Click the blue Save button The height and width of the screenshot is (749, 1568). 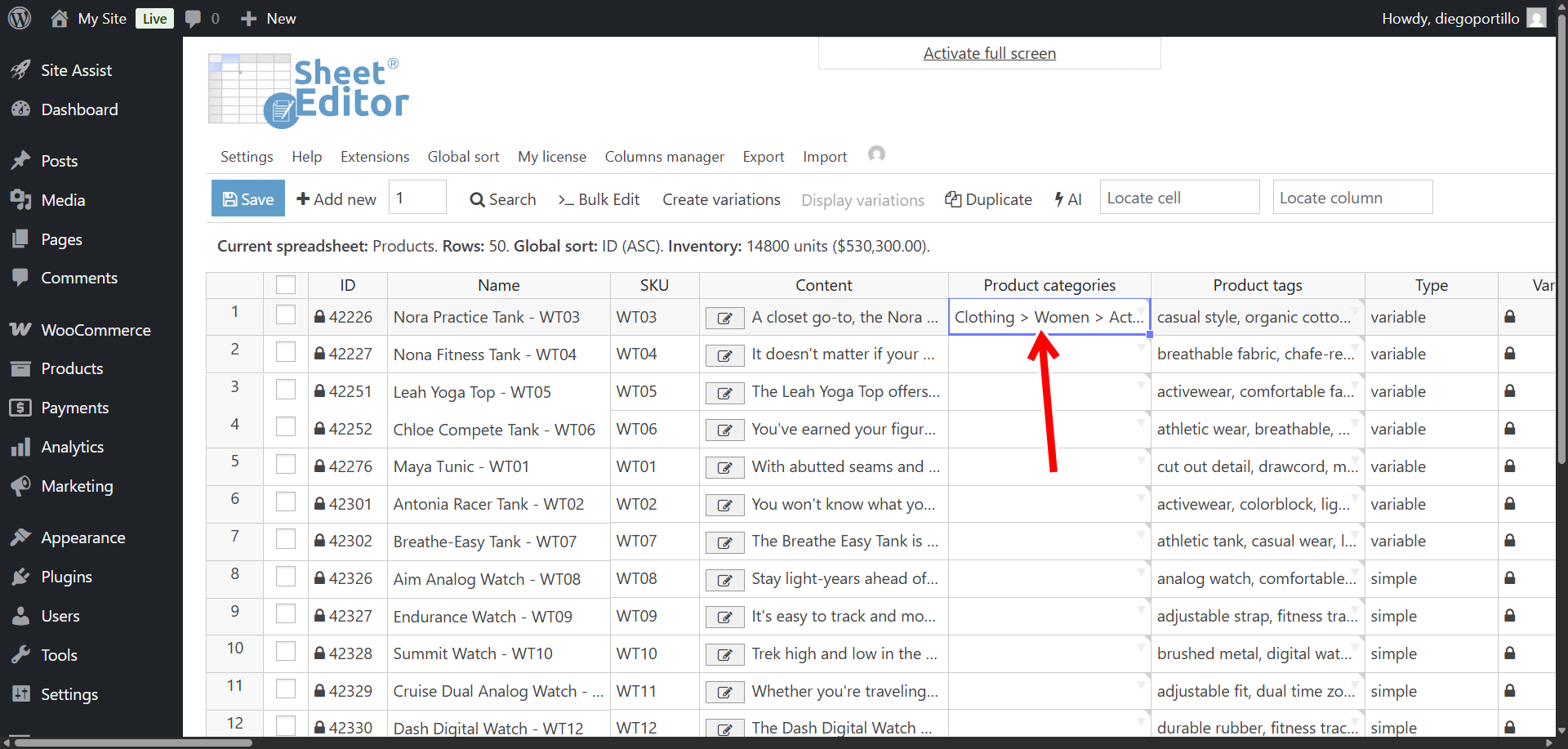click(x=248, y=198)
